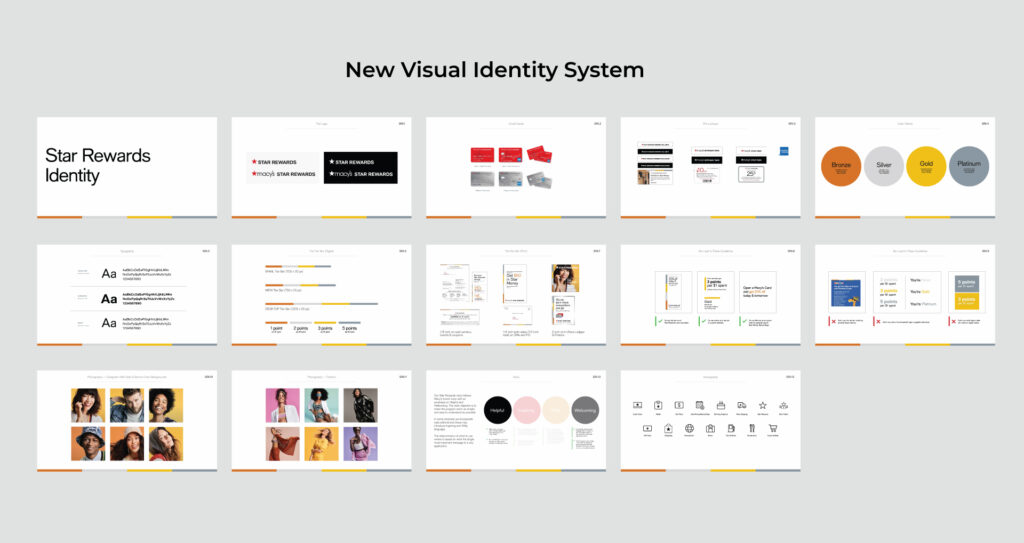Select the dollar bill icon
Image resolution: width=1024 pixels, height=543 pixels.
679,405
